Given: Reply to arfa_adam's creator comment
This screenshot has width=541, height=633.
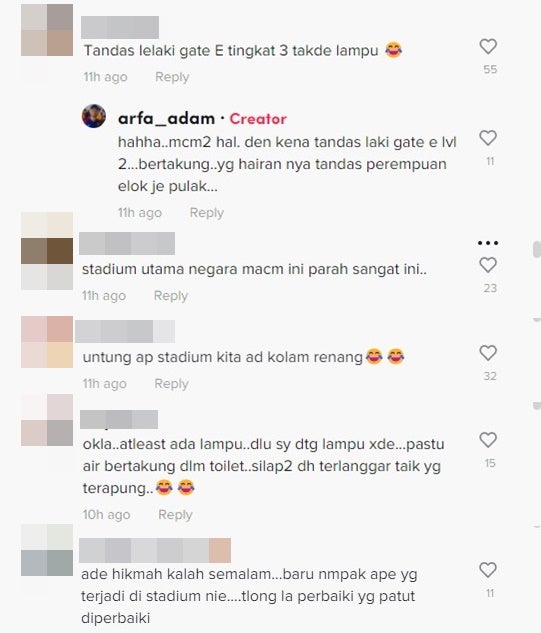Looking at the screenshot, I should click(x=207, y=212).
